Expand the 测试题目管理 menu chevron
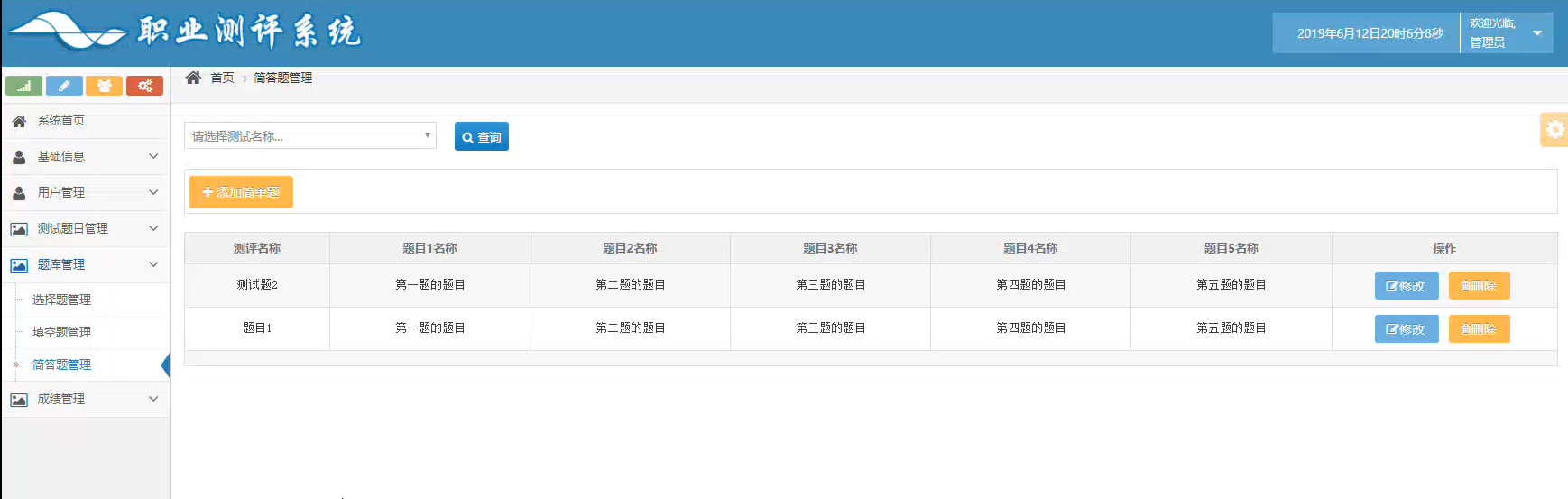This screenshot has width=1568, height=499. [153, 228]
